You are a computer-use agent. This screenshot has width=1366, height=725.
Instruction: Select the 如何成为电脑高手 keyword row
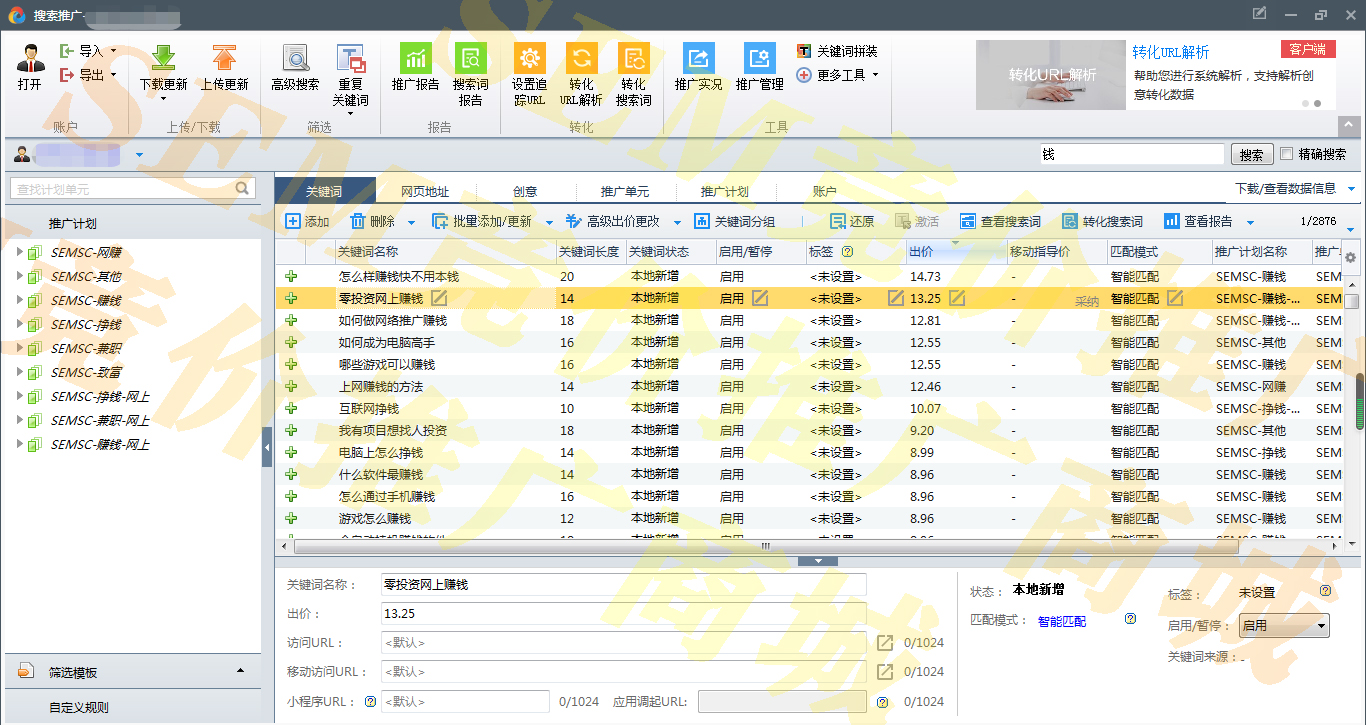point(810,342)
